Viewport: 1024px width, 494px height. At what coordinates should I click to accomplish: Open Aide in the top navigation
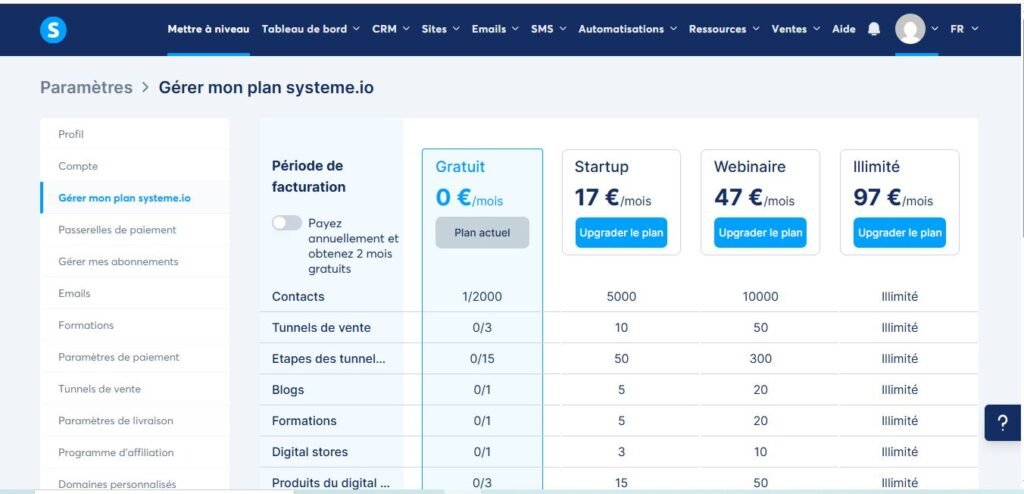click(x=844, y=29)
